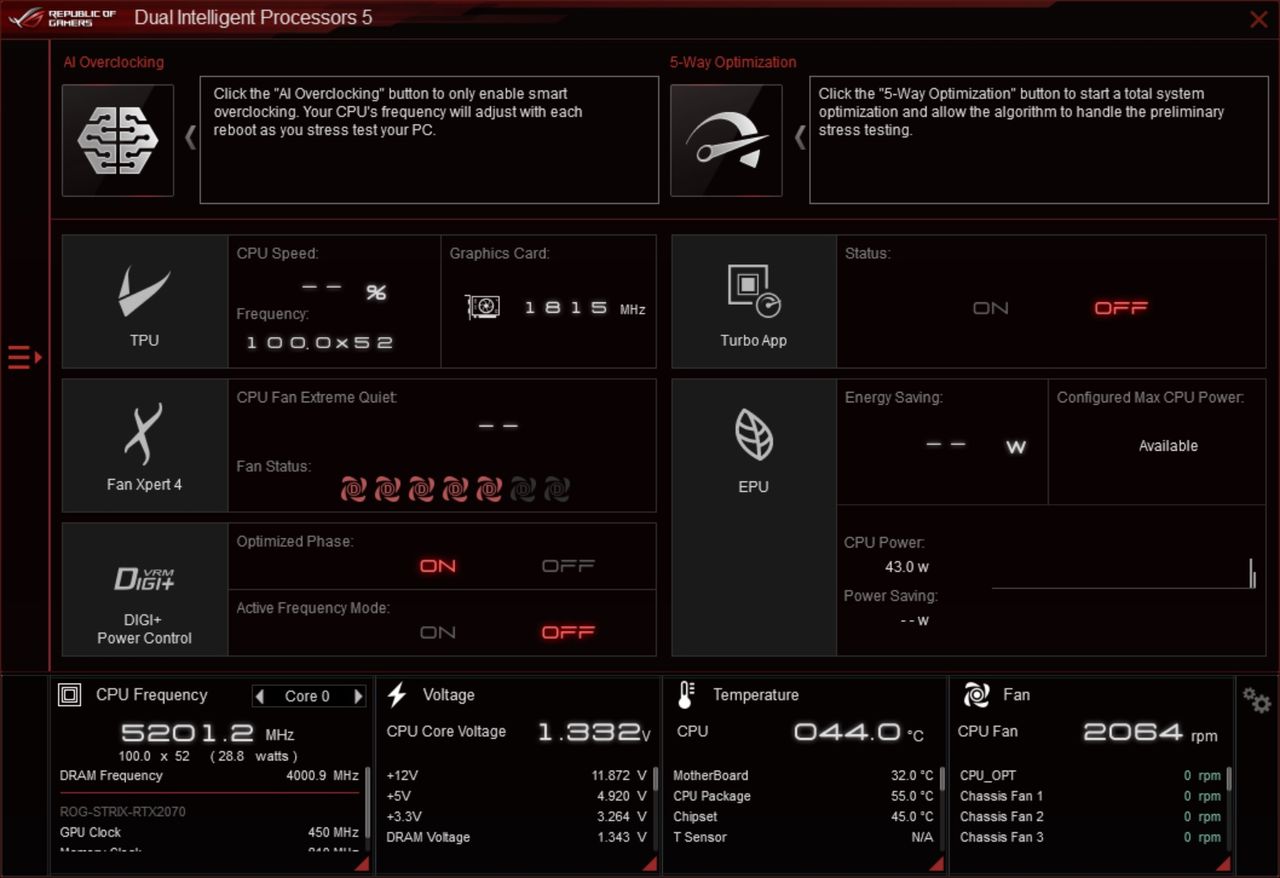Select previous core with left arrow
The width and height of the screenshot is (1280, 878).
pos(260,696)
